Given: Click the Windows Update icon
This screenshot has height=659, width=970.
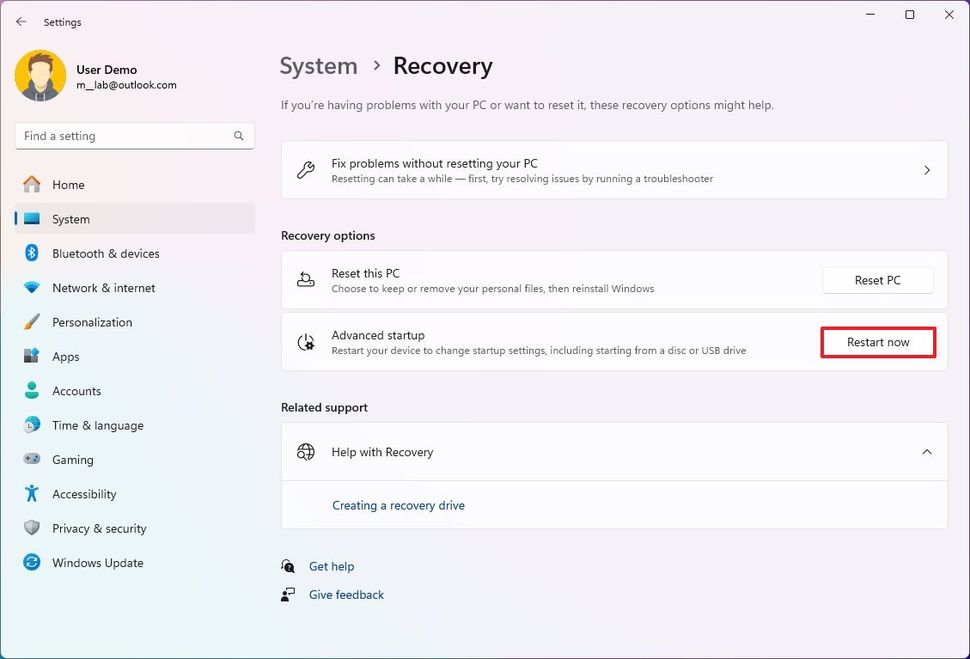Looking at the screenshot, I should click(31, 563).
